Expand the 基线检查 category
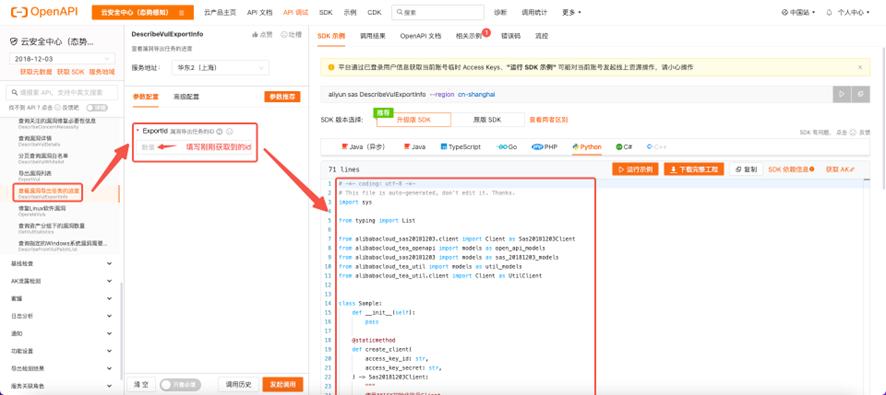 click(61, 264)
